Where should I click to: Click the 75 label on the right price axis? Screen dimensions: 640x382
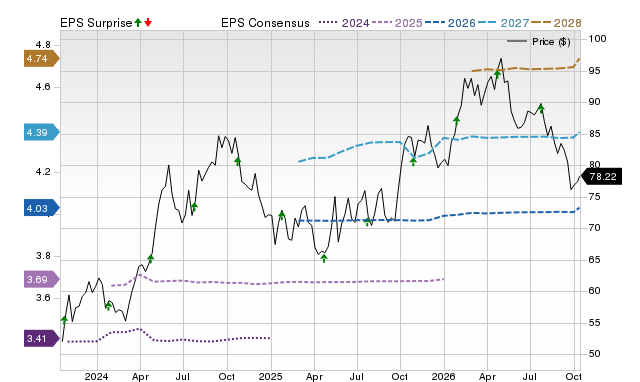[594, 197]
